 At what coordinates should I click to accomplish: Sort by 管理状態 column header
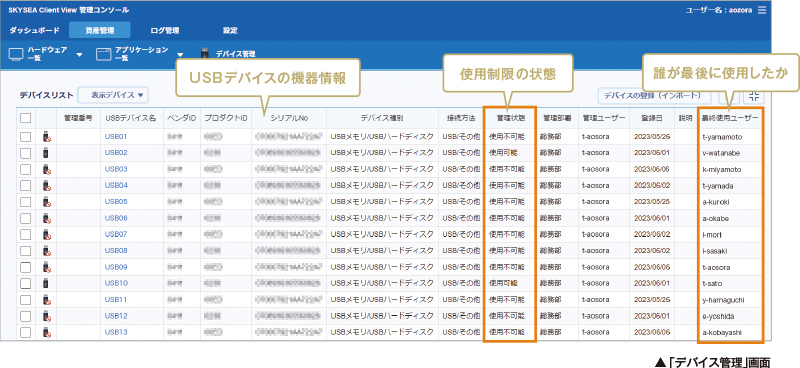click(510, 118)
